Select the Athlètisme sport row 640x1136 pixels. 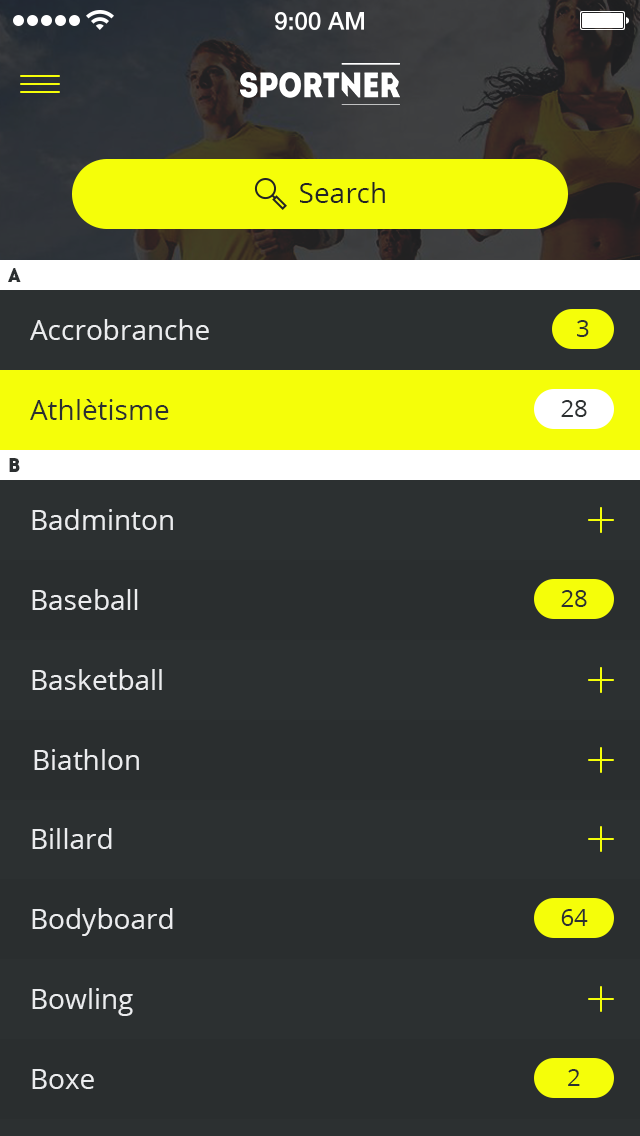click(x=250, y=410)
